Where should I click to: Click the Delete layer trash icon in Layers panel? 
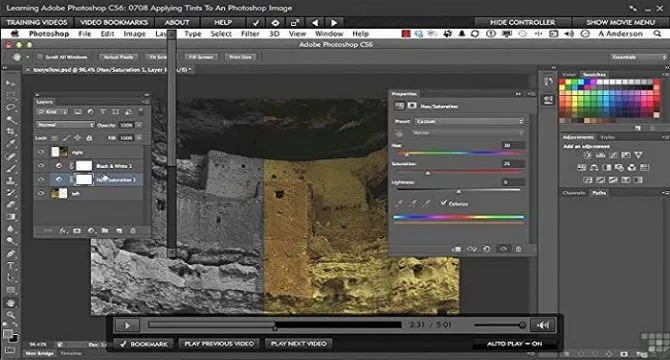click(133, 231)
